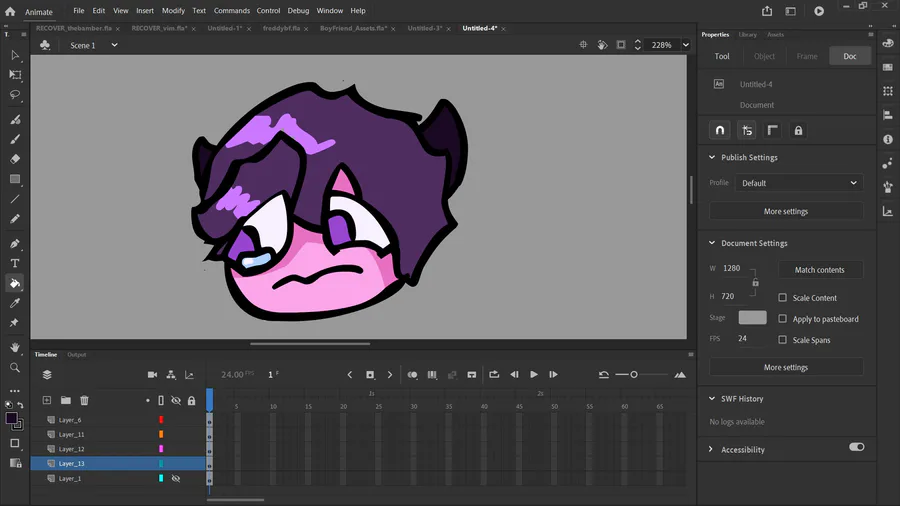Viewport: 900px width, 506px height.
Task: Add camera to the timeline
Action: 152,375
